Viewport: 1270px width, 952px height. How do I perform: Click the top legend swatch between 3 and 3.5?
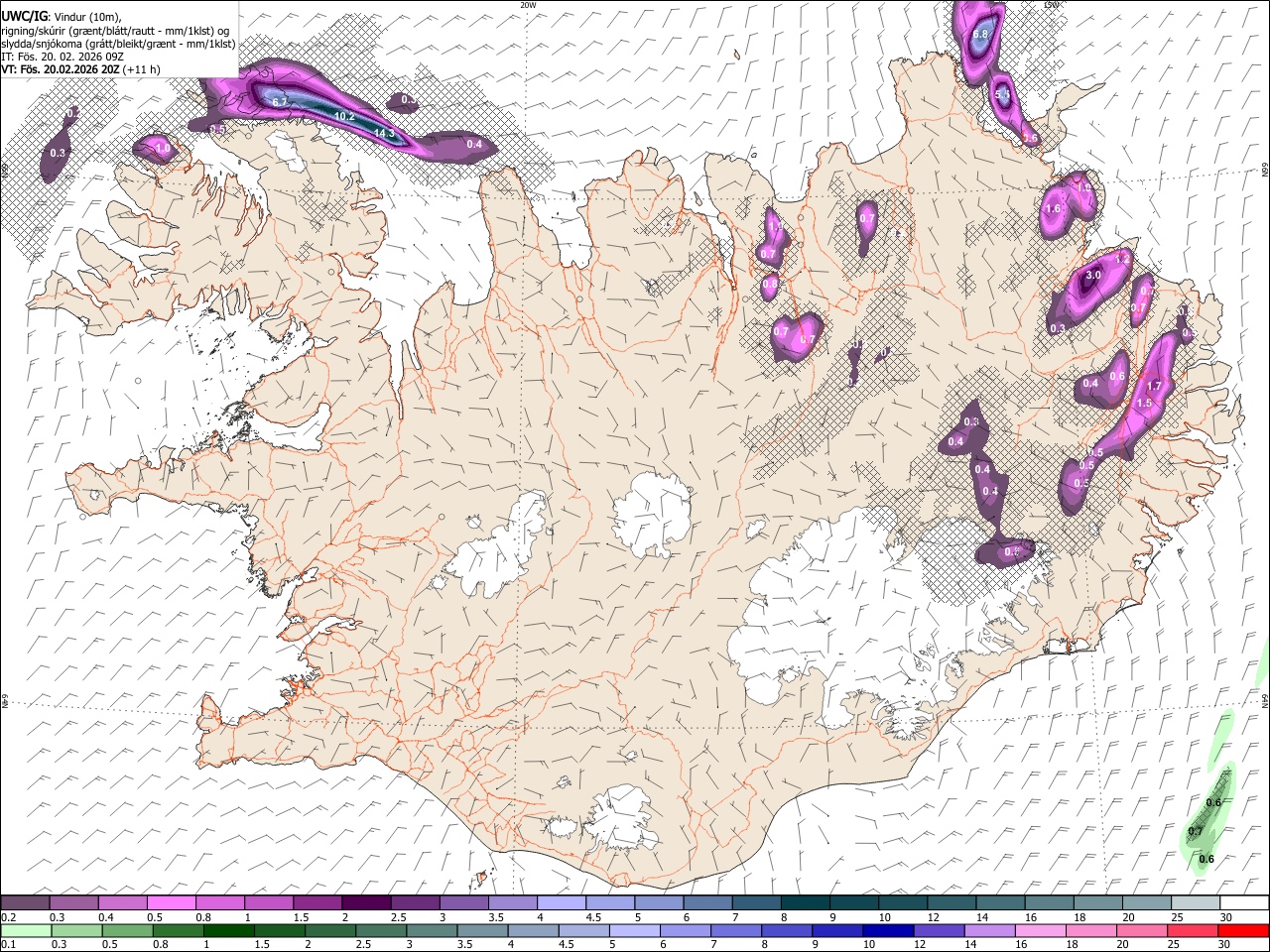[x=463, y=903]
